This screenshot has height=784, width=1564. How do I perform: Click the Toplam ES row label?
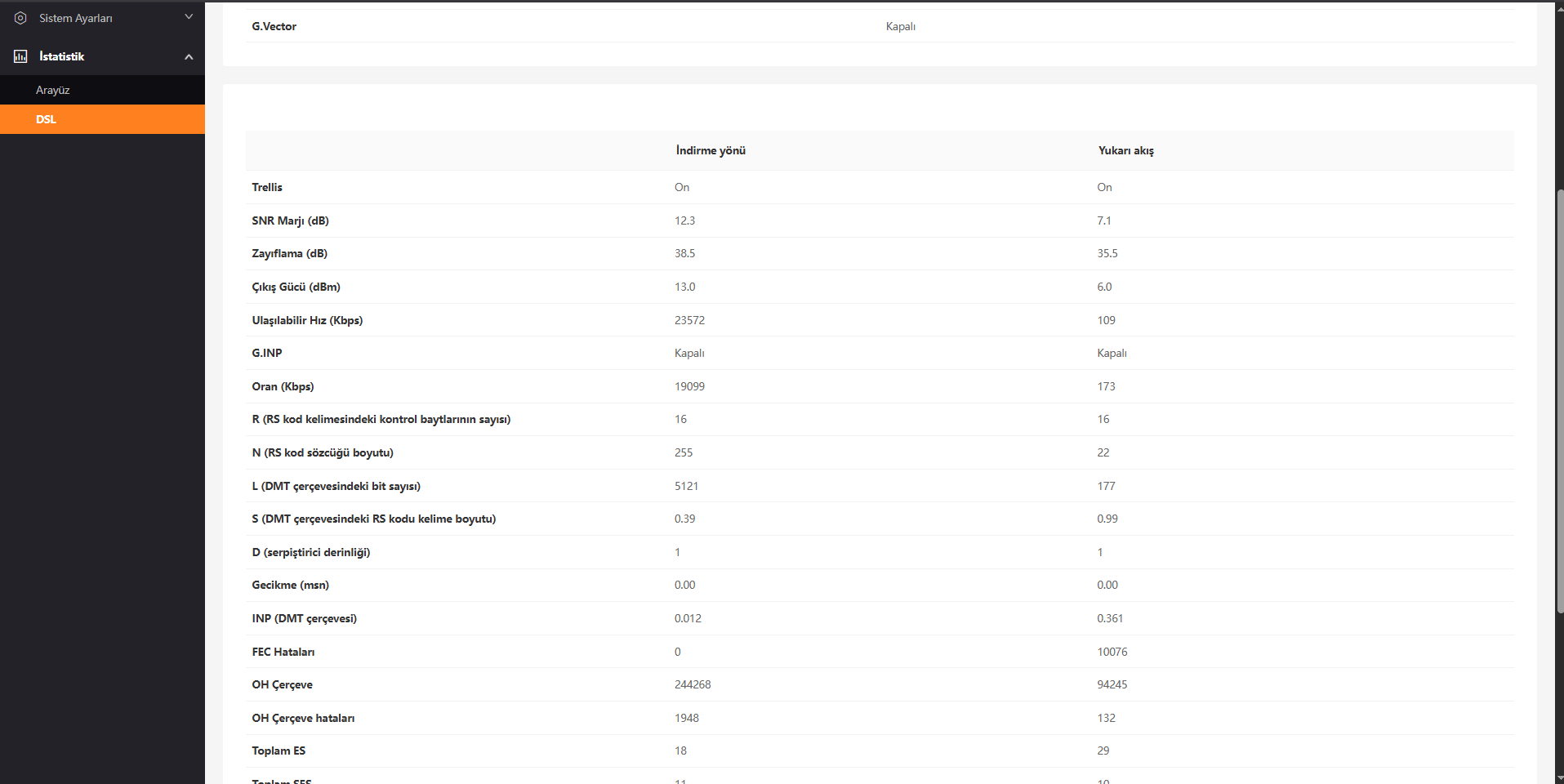[x=278, y=751]
